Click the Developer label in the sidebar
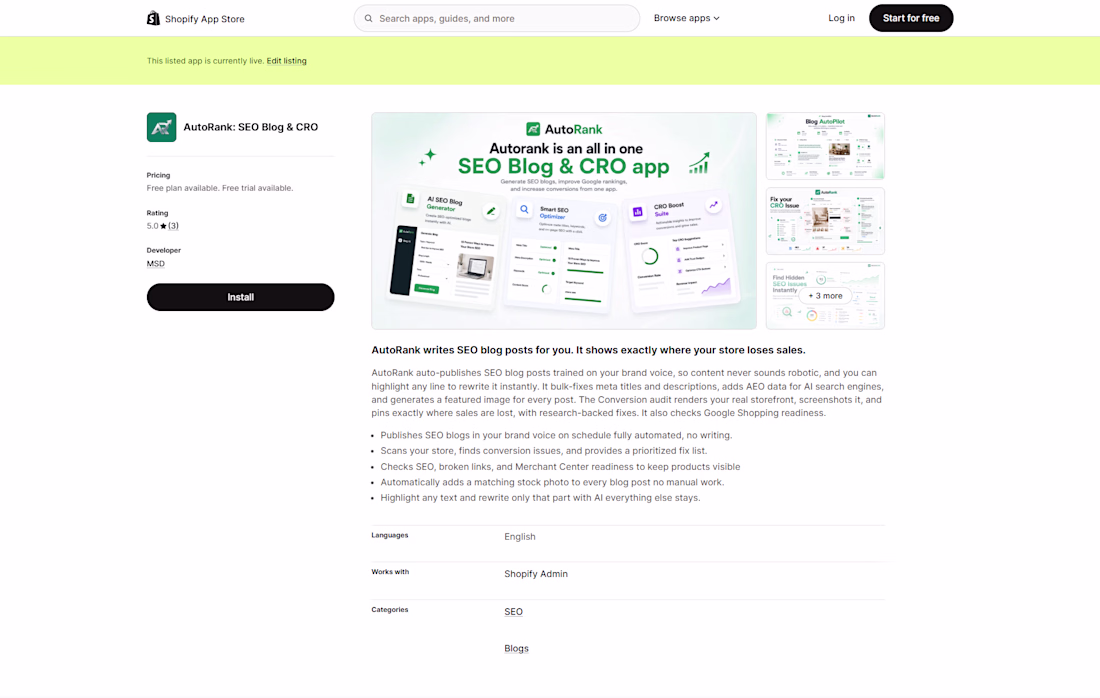1100x698 pixels. (x=163, y=250)
